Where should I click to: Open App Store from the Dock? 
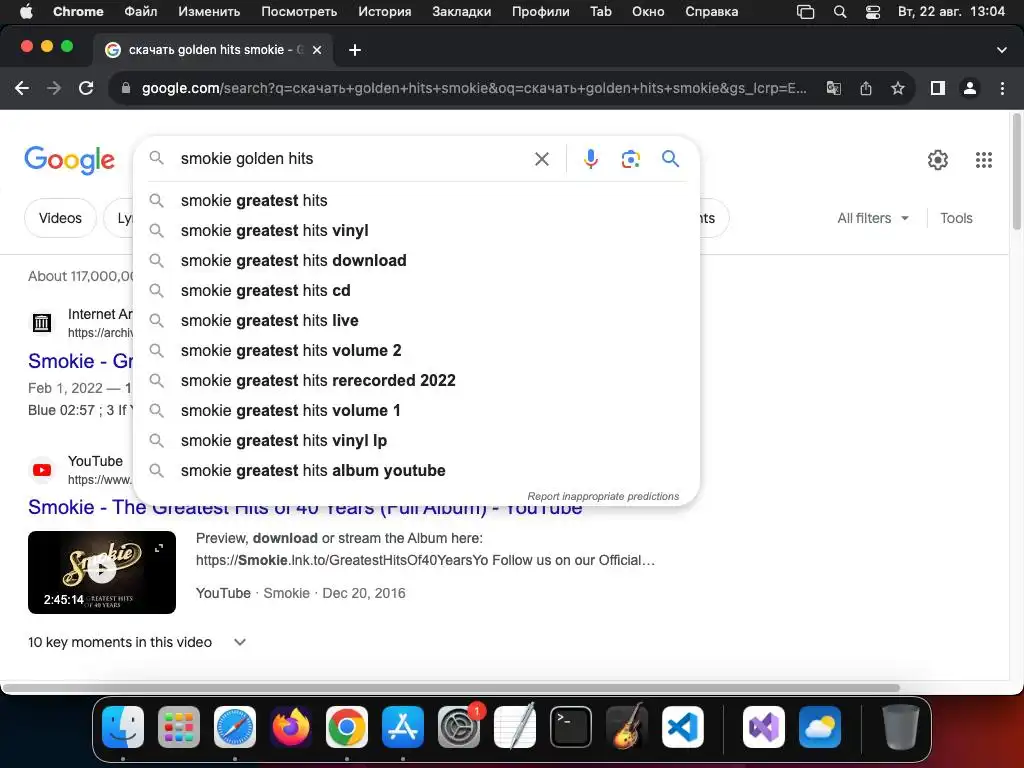tap(402, 726)
